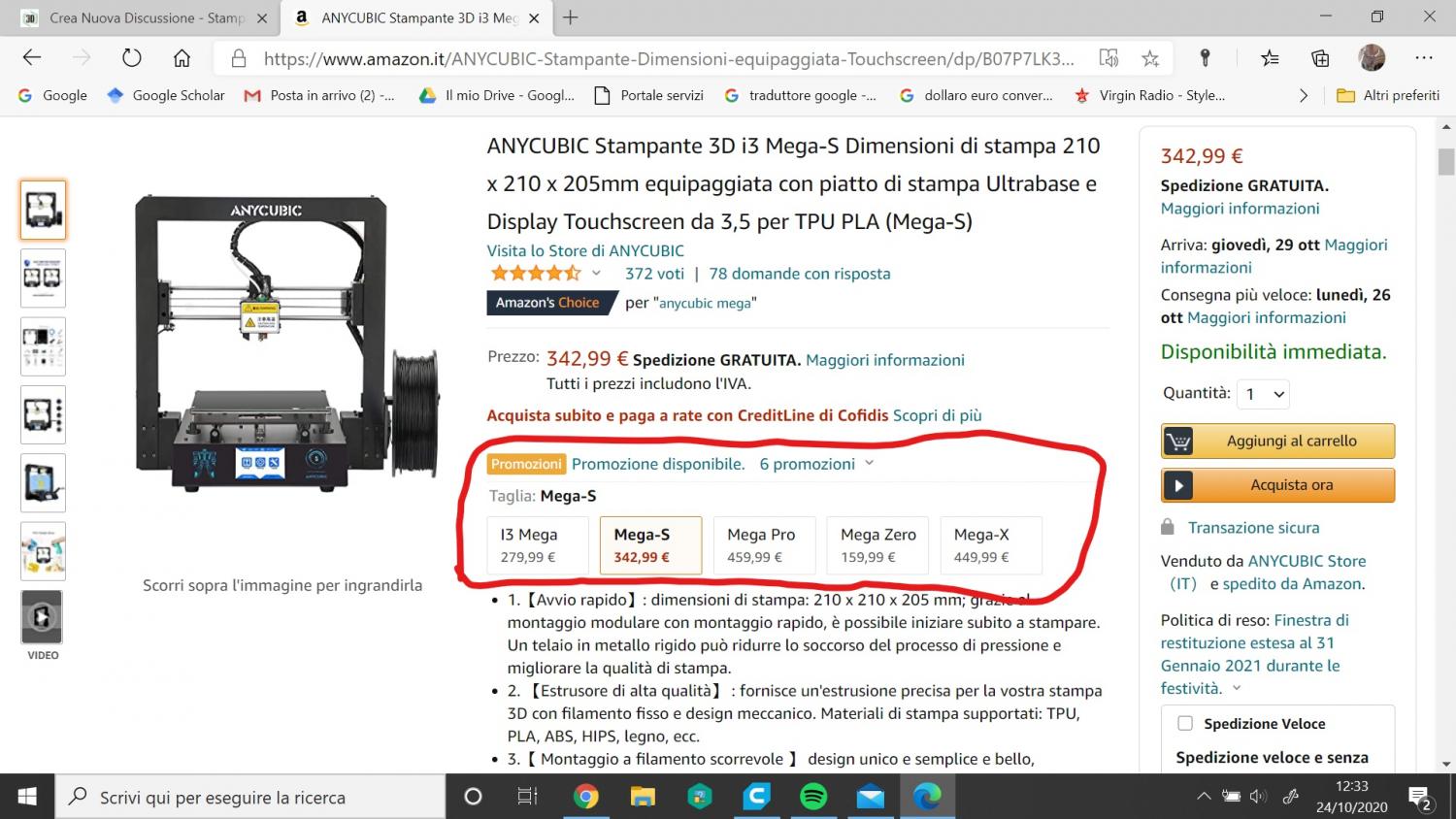Click the page vertical scrollbar thumb
Viewport: 1456px width, 819px height.
point(1446,161)
